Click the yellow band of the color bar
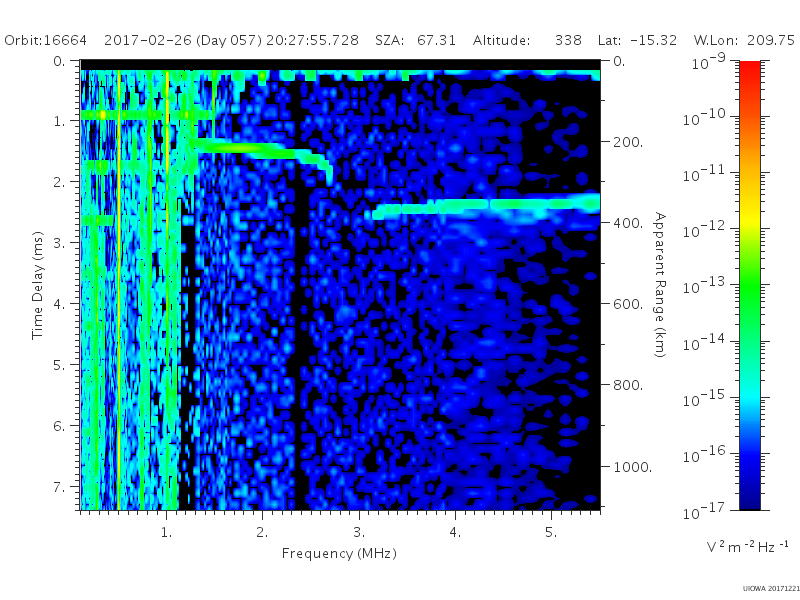800x600 pixels. point(749,219)
